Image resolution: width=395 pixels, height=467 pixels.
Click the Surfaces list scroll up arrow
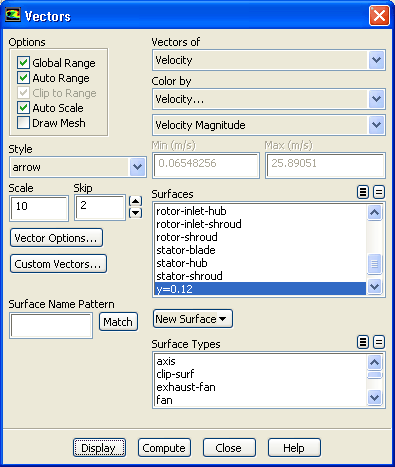(375, 212)
